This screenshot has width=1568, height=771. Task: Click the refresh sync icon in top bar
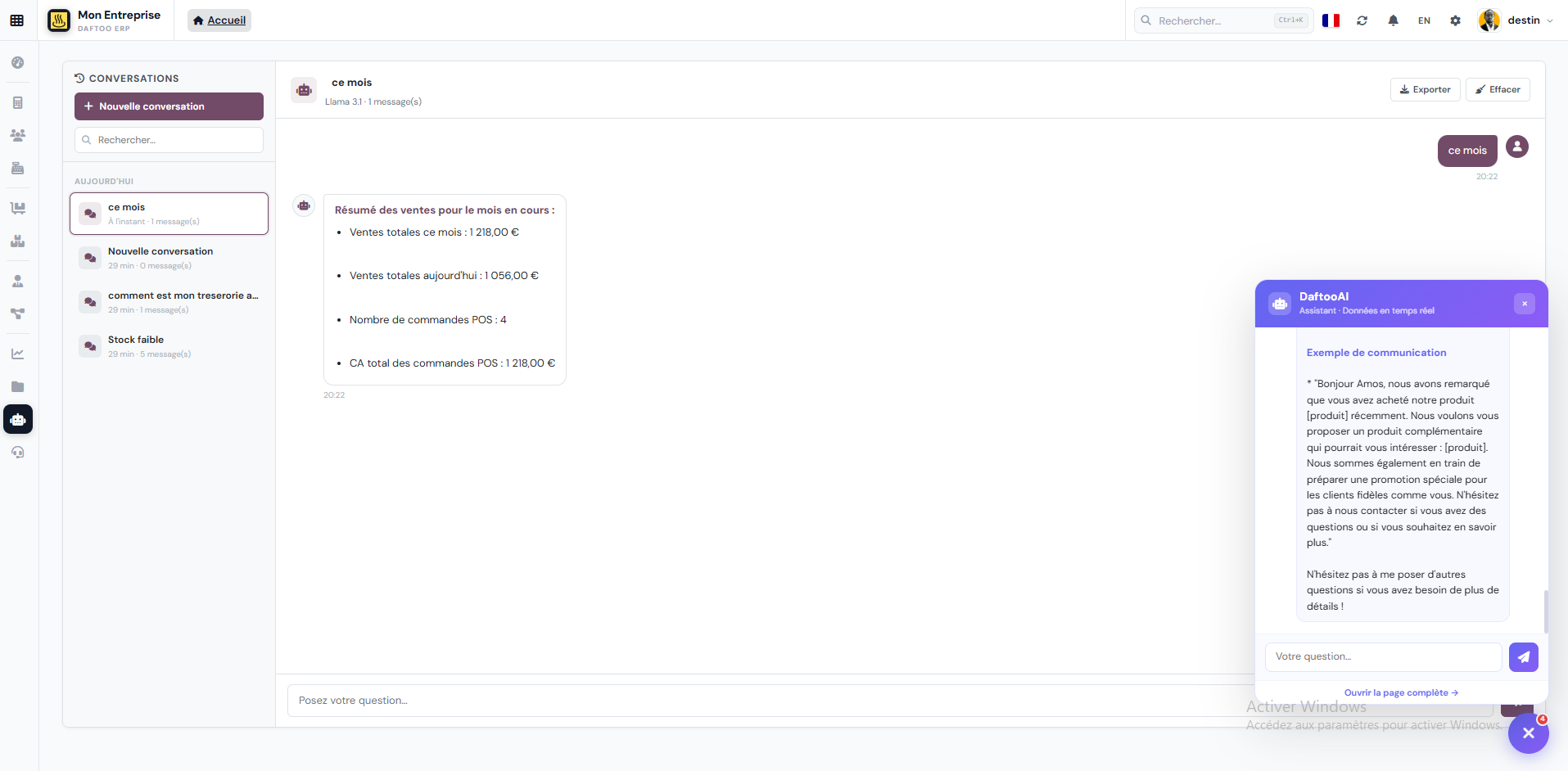(x=1362, y=20)
